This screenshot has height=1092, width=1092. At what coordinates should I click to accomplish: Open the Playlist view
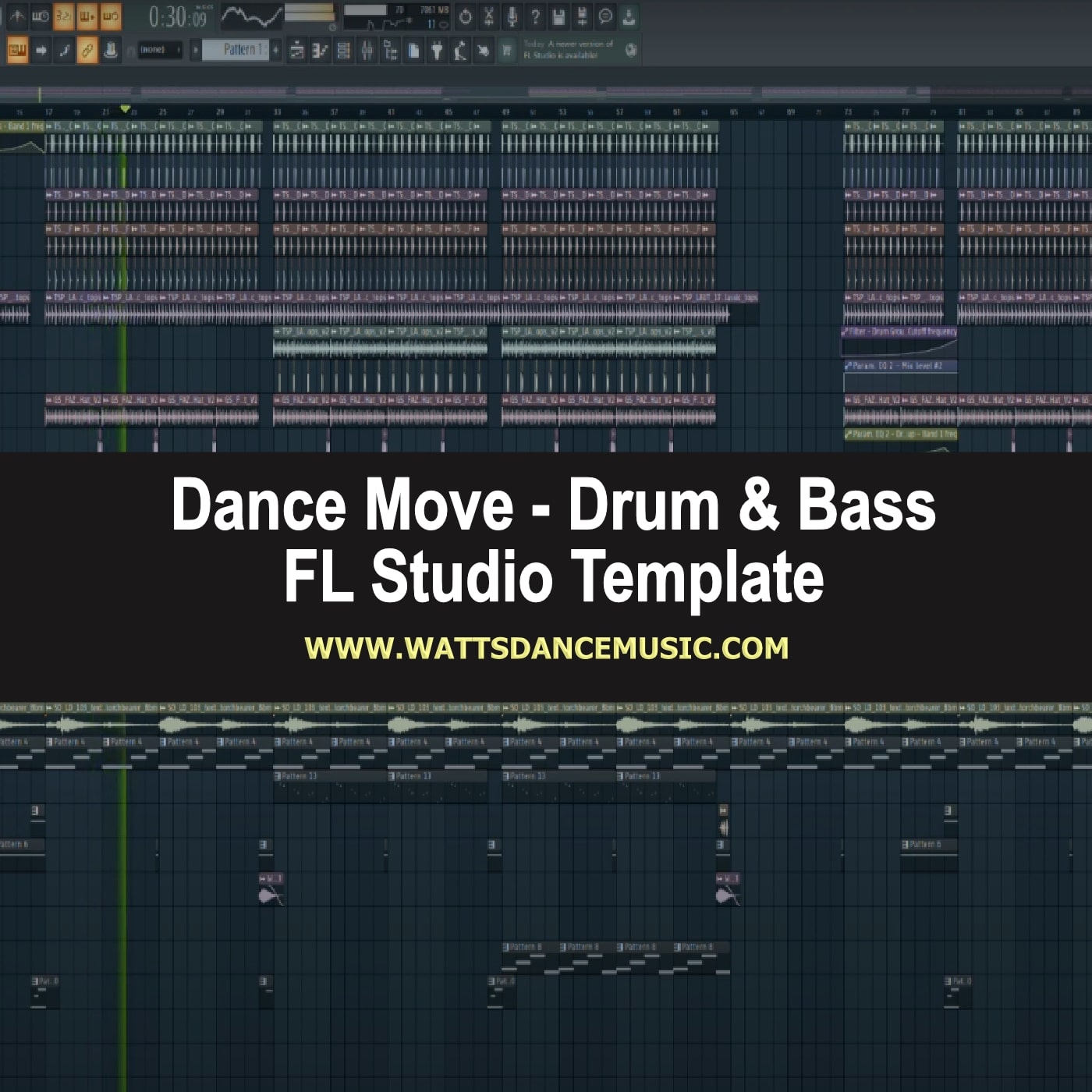[x=297, y=51]
